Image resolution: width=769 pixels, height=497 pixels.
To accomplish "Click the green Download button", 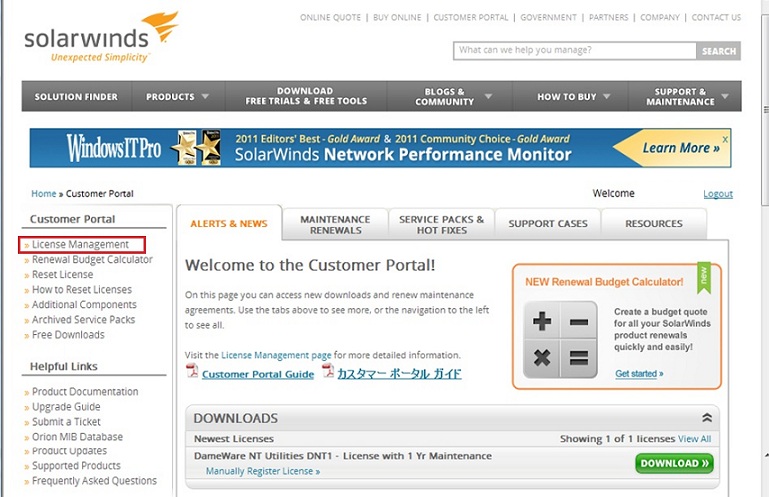I will point(674,463).
